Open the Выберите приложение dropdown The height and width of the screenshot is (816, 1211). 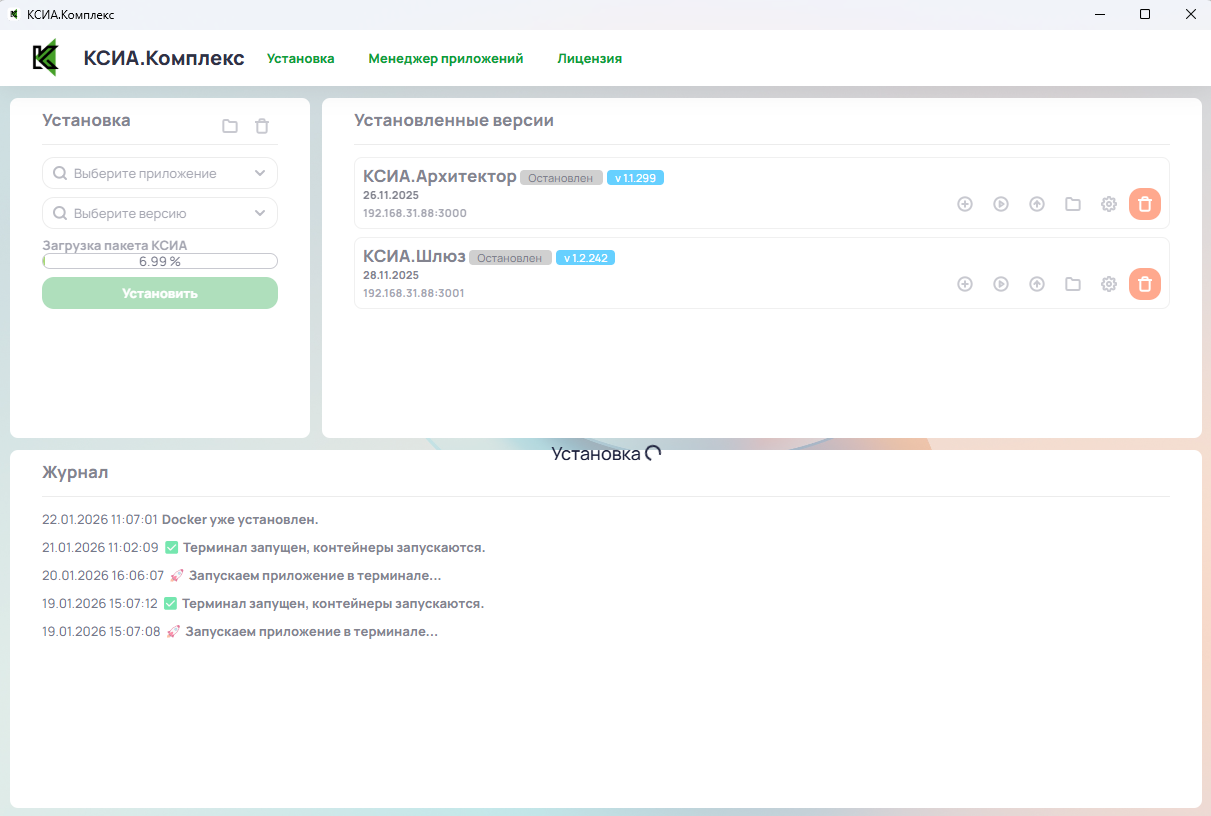(x=159, y=172)
